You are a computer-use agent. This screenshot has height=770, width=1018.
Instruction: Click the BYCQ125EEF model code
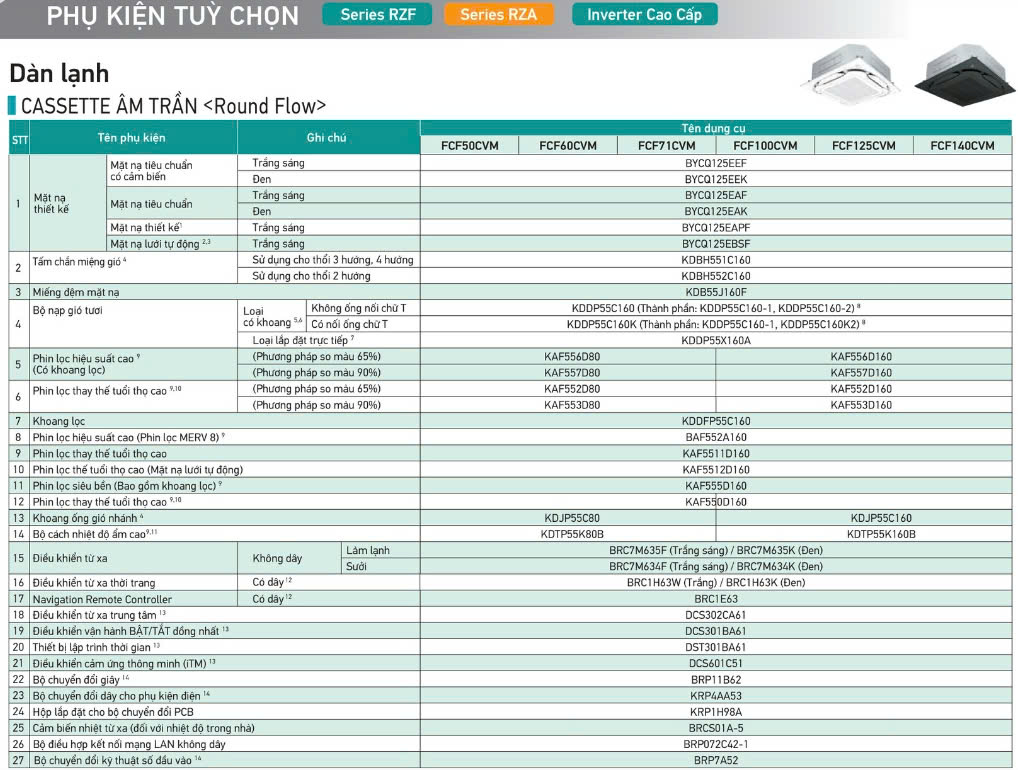coord(716,163)
